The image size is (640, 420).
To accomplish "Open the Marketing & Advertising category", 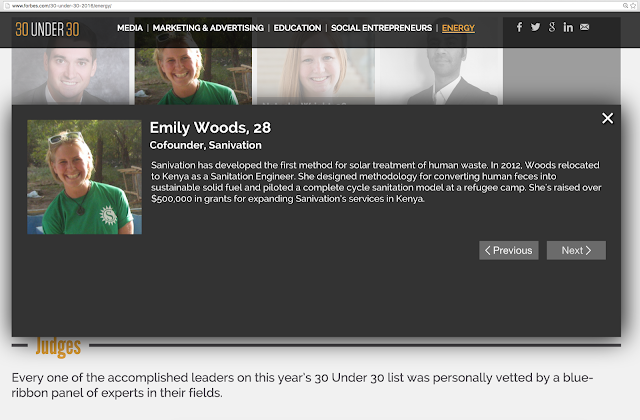I will (208, 28).
